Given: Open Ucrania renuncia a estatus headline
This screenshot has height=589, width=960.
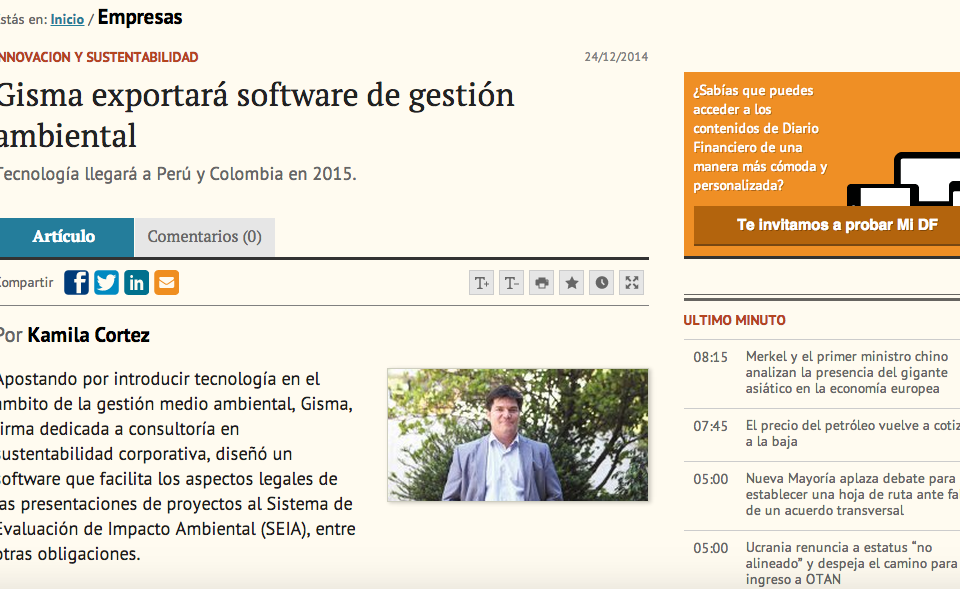Looking at the screenshot, I should tap(851, 563).
